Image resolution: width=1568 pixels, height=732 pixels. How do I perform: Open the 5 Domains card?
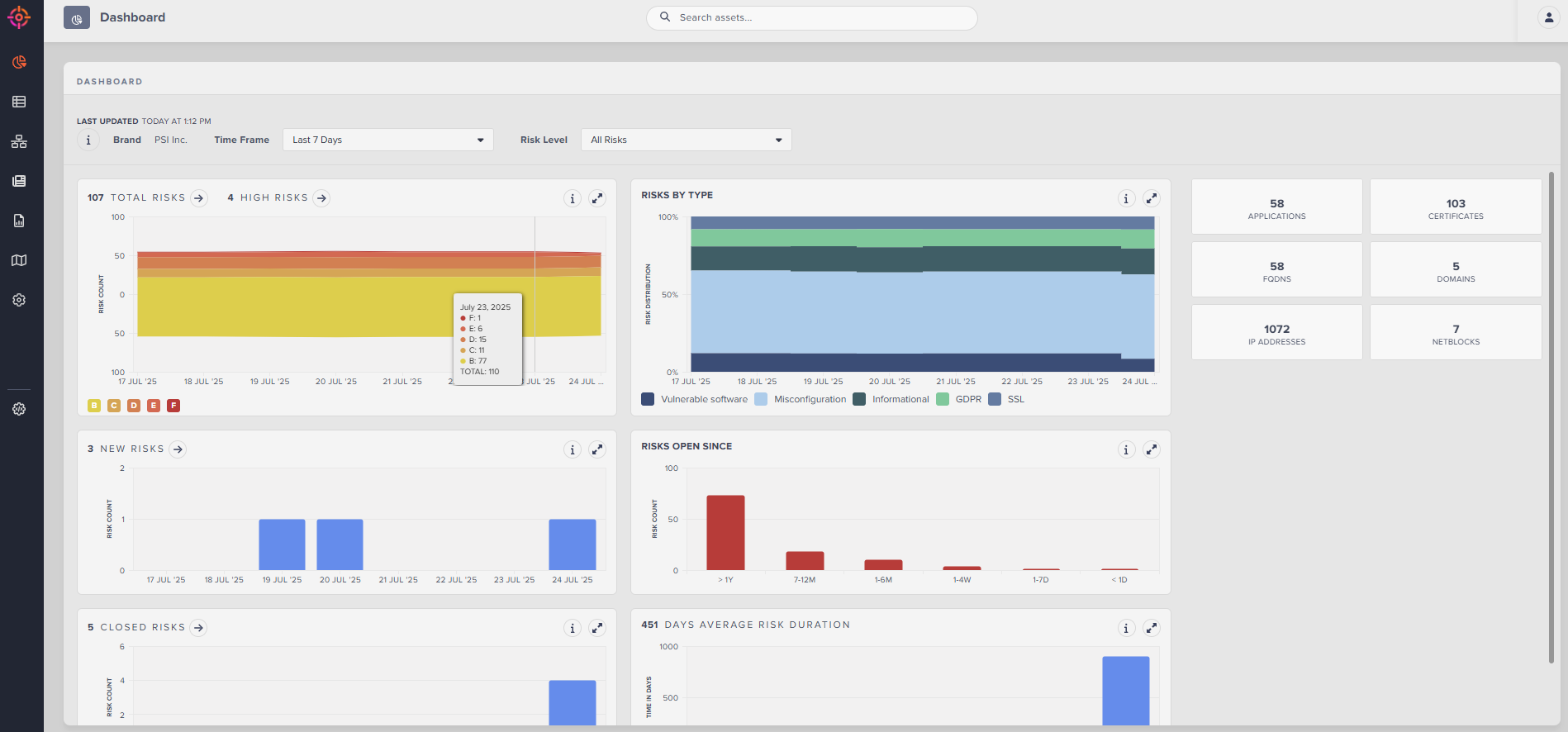click(x=1456, y=269)
